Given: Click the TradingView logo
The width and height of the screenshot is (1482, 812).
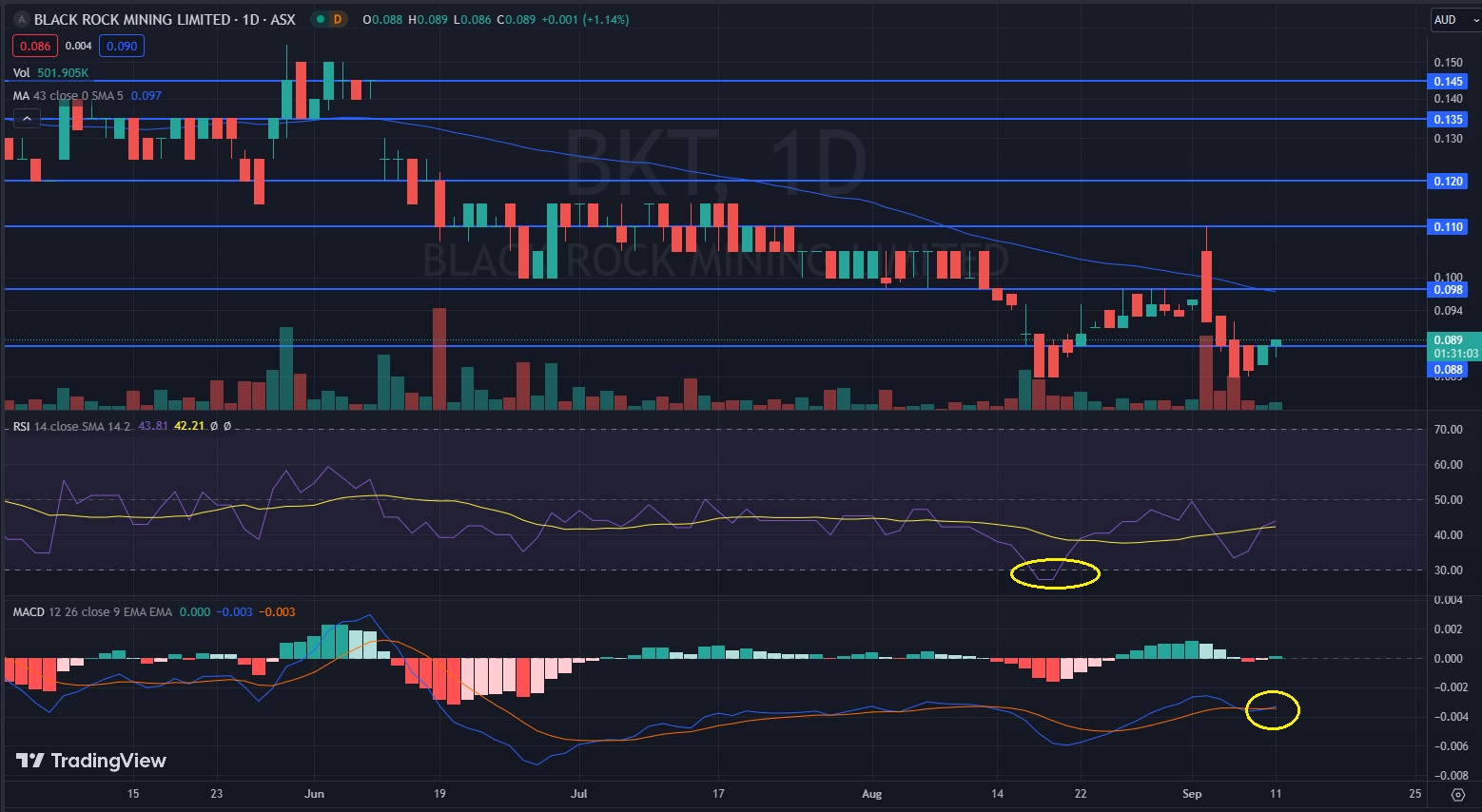Looking at the screenshot, I should pyautogui.click(x=91, y=761).
